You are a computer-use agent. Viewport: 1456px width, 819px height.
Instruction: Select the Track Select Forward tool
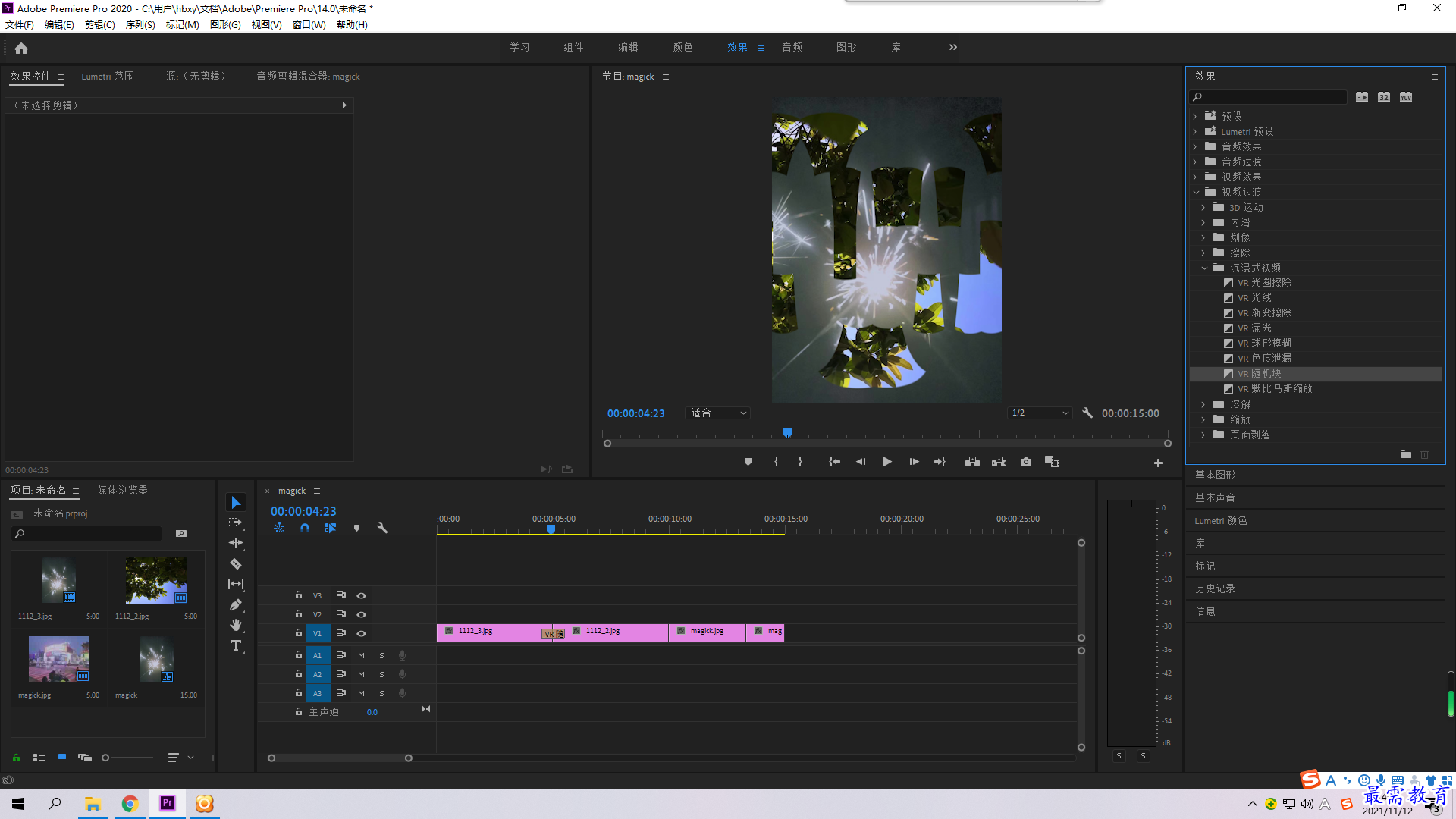236,522
